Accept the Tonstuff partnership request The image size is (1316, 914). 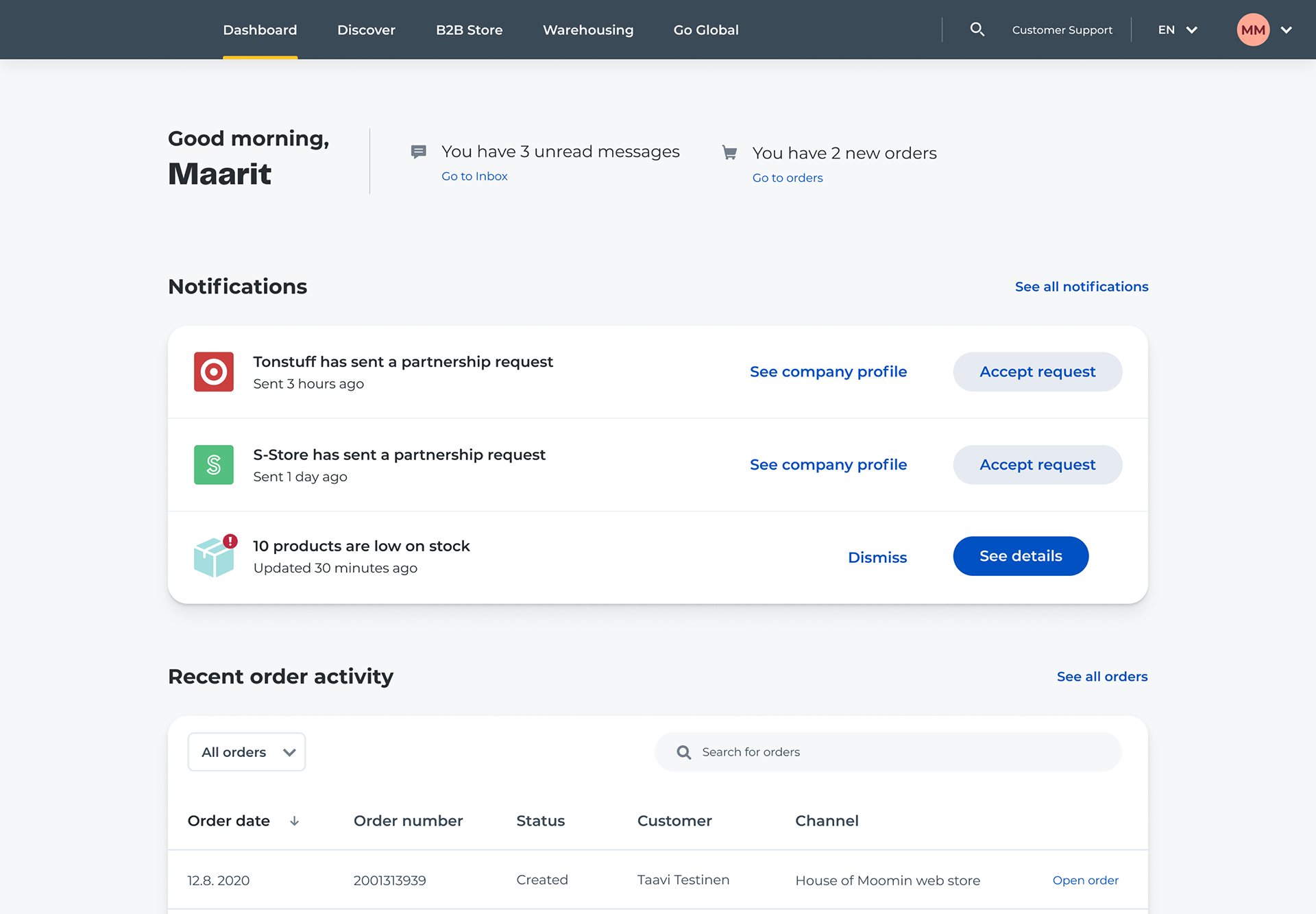coord(1037,372)
